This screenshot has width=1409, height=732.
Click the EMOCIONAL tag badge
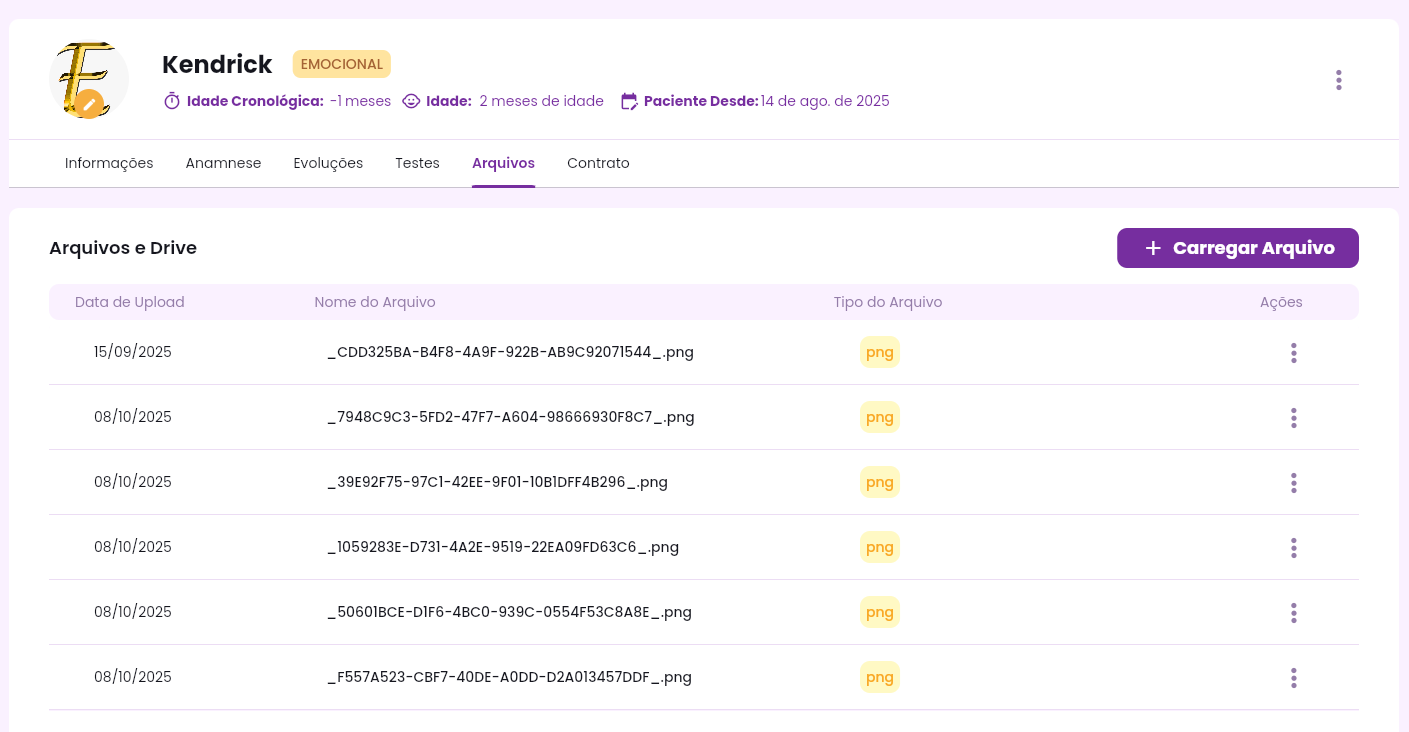coord(341,64)
